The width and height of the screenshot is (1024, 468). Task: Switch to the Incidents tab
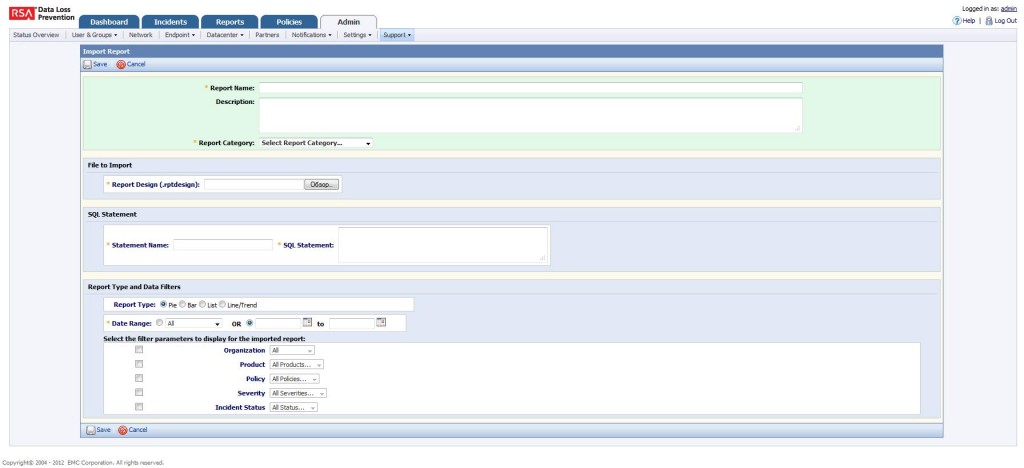click(169, 22)
